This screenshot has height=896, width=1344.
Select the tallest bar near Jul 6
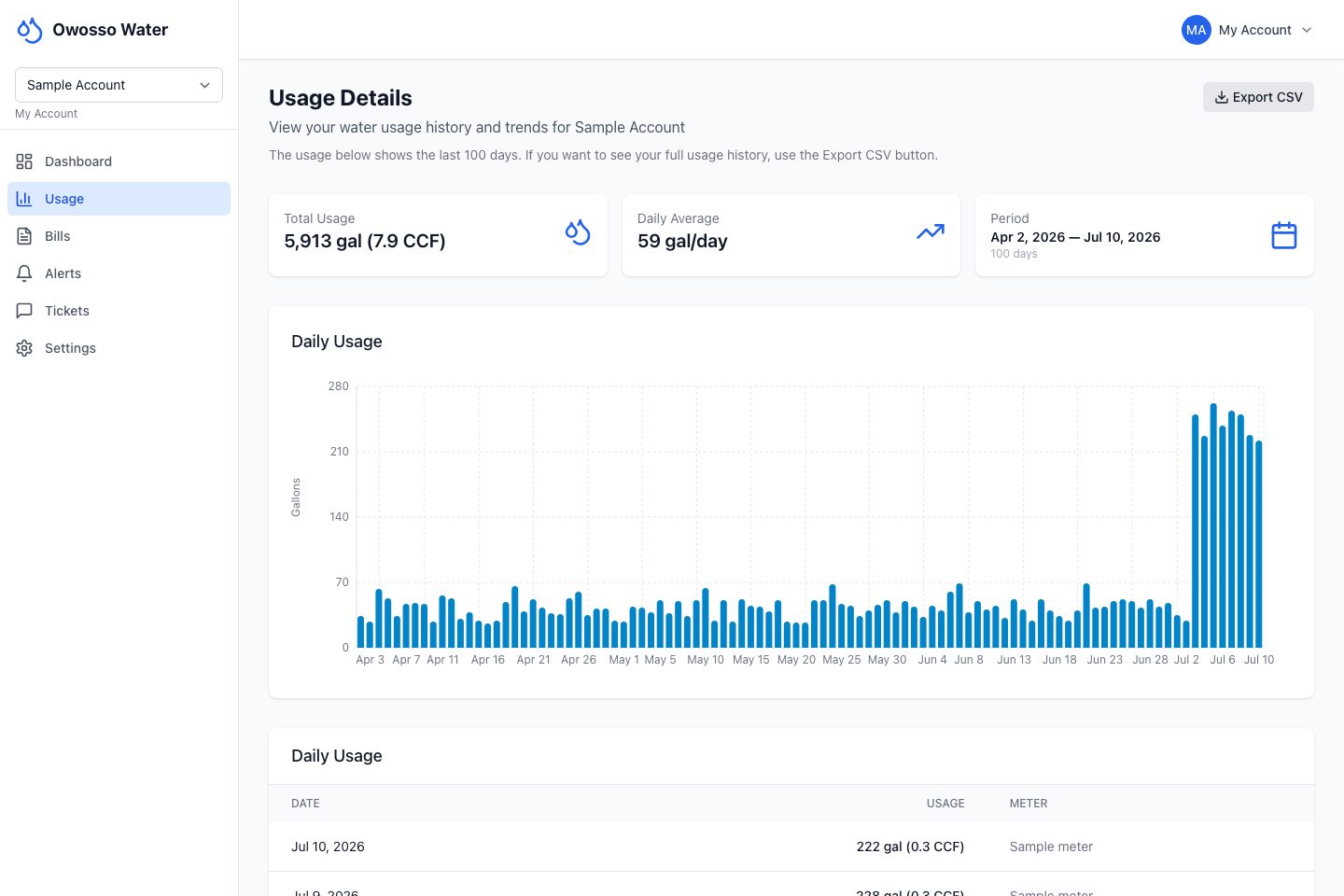coord(1213,525)
